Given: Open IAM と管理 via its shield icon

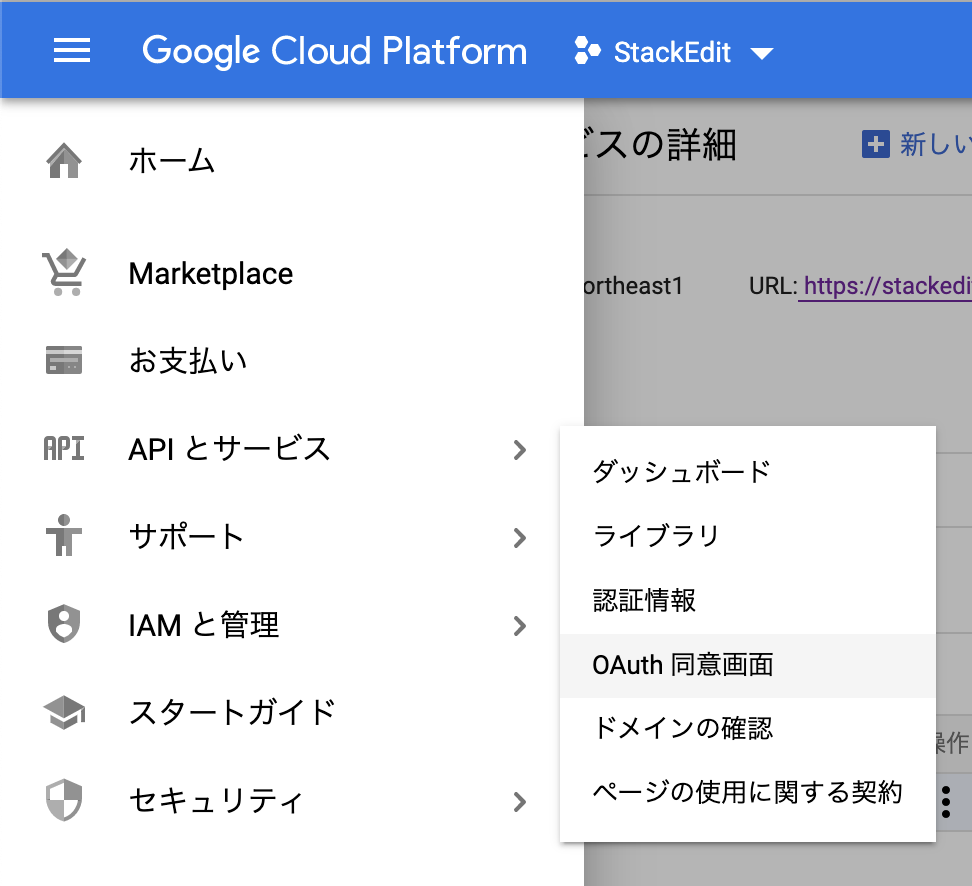Looking at the screenshot, I should click(63, 625).
